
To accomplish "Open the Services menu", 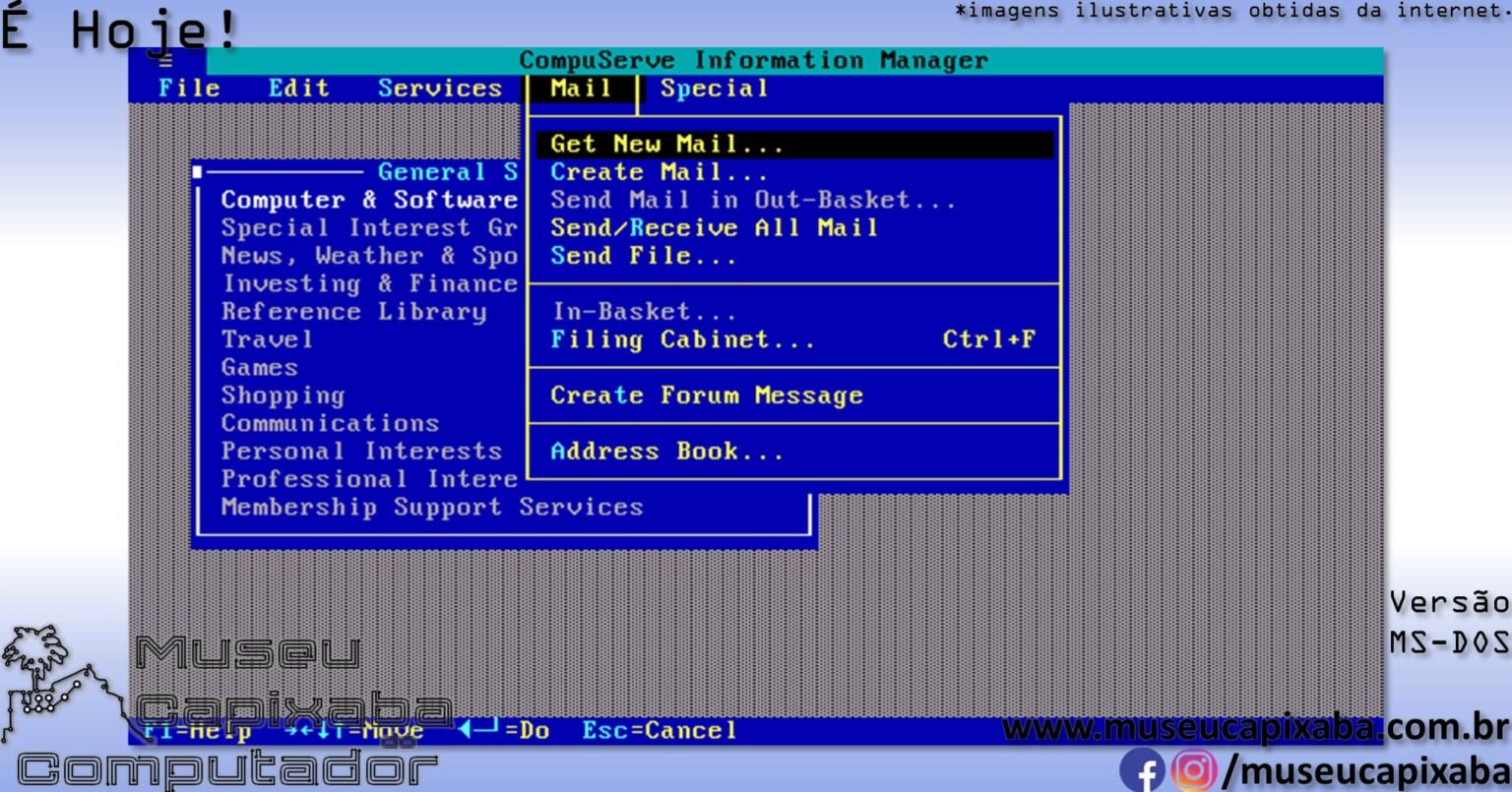I will point(440,88).
